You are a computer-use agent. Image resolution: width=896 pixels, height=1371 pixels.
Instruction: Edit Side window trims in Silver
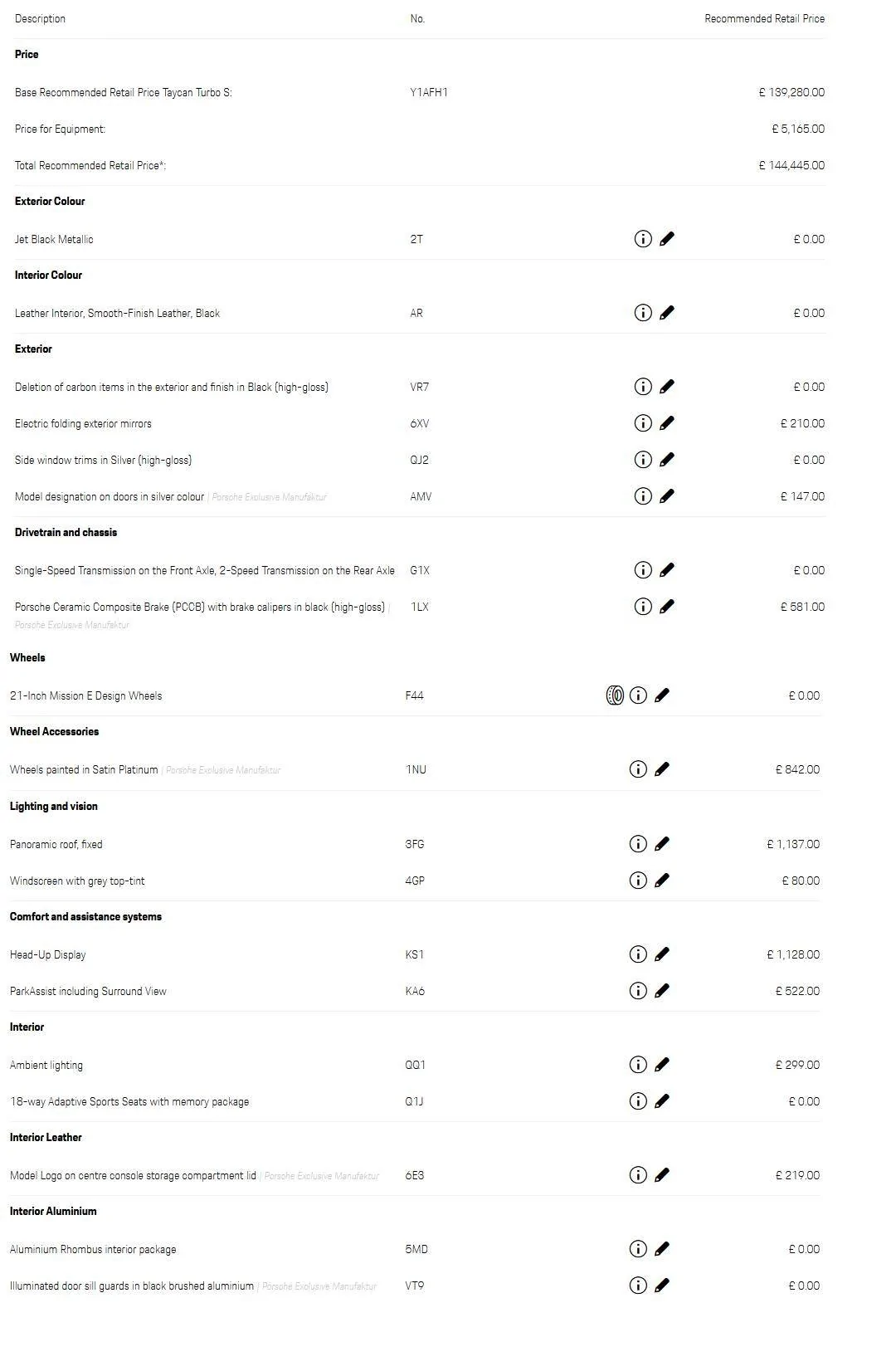667,460
